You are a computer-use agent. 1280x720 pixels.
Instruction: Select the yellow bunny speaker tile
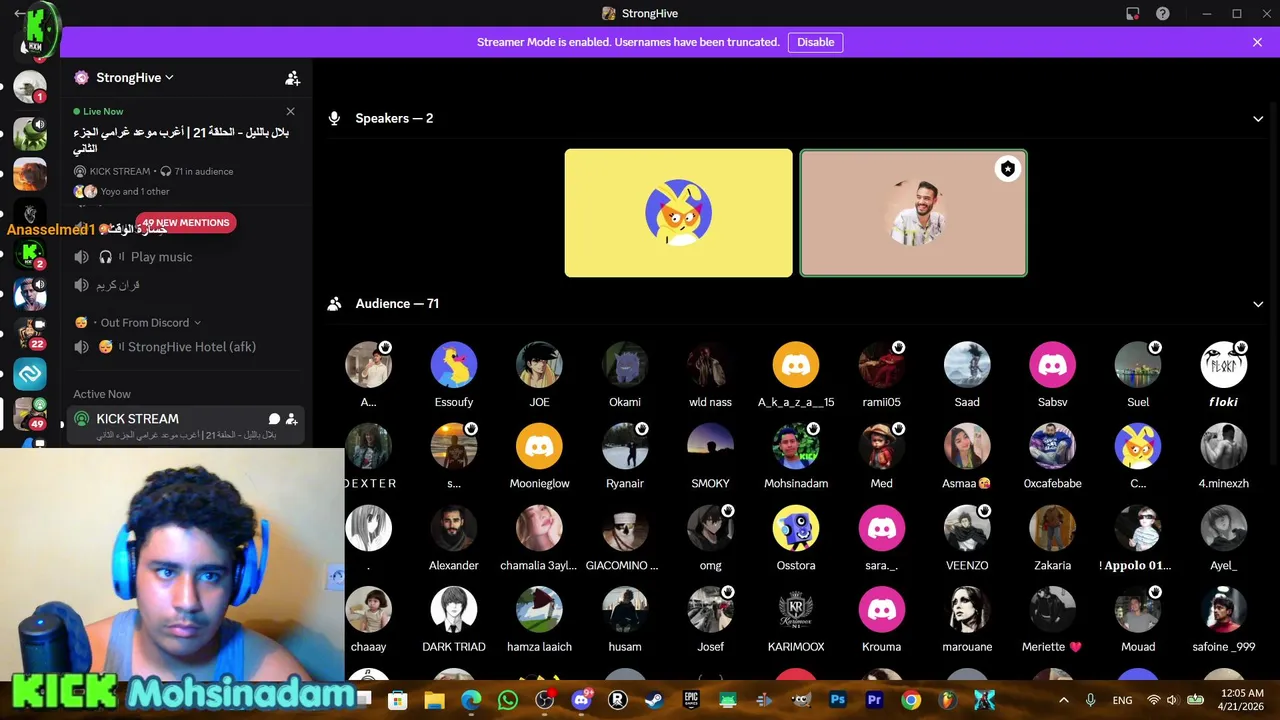678,213
